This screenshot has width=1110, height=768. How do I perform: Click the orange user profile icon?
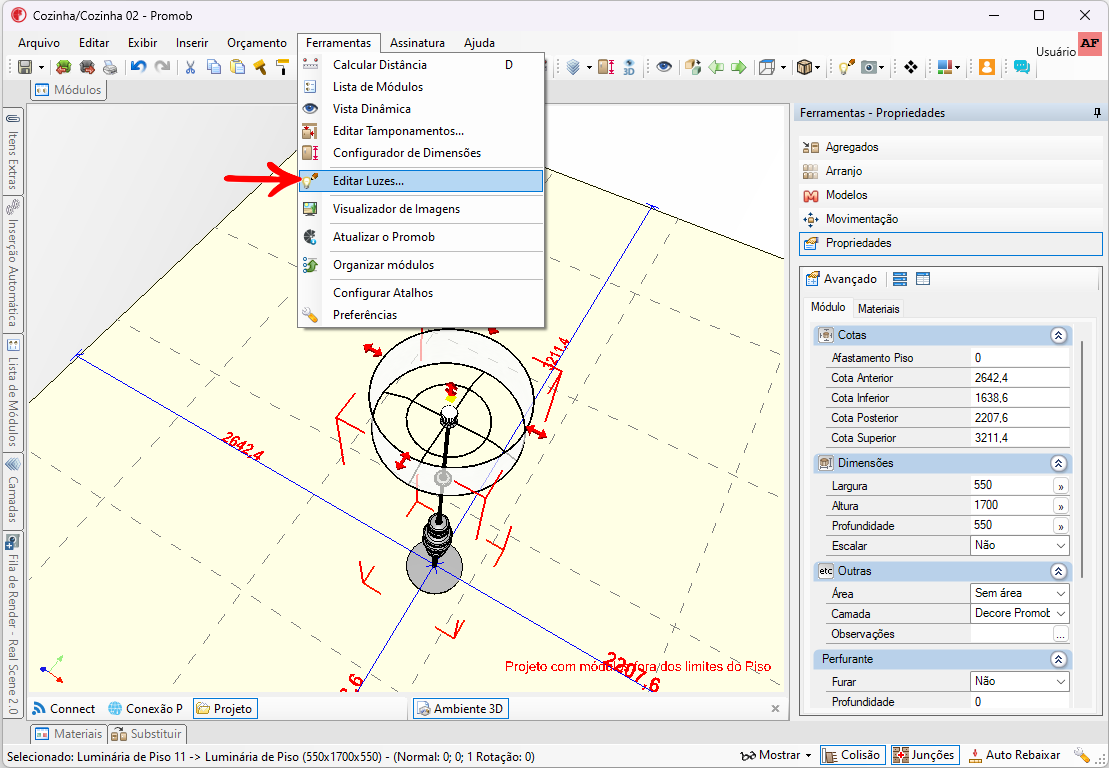pyautogui.click(x=987, y=67)
